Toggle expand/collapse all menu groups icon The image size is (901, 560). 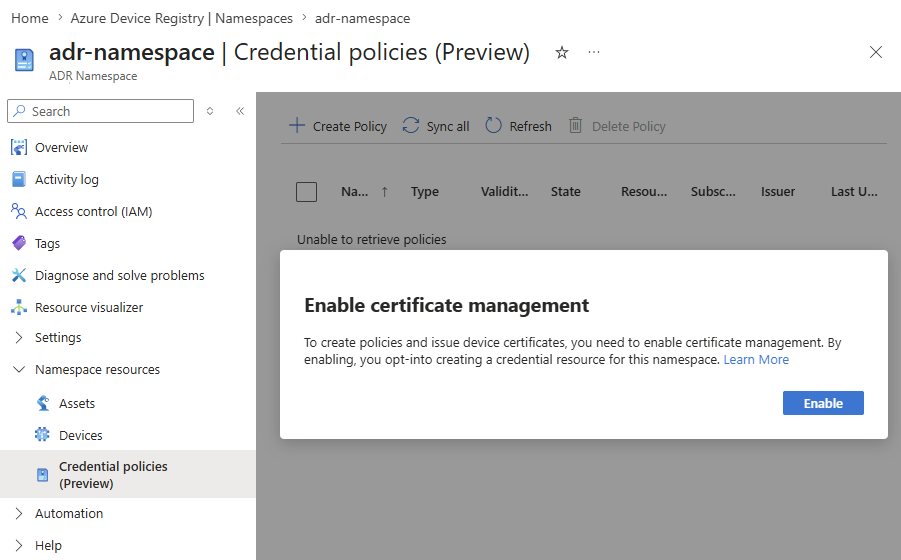point(210,111)
